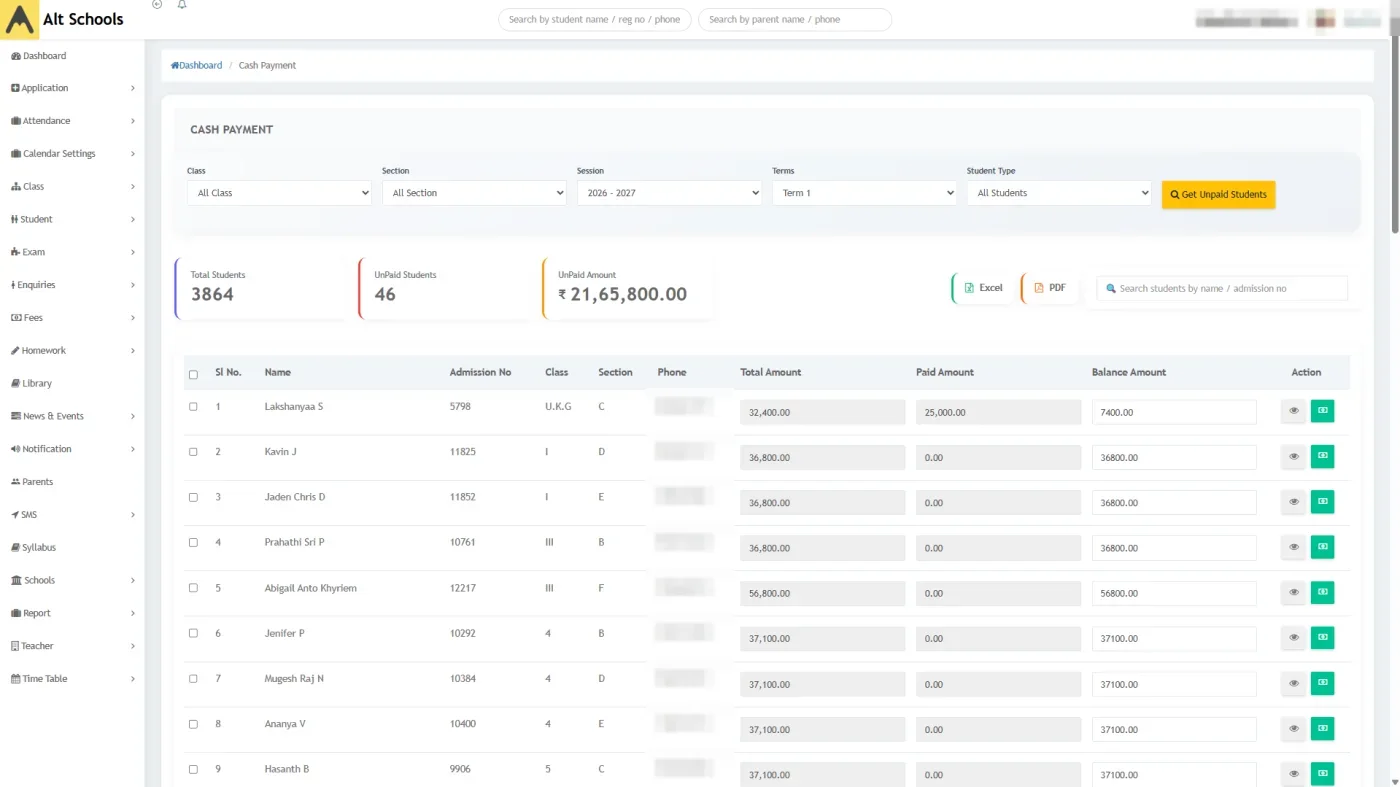Select the checkbox for Lakshanyaa S
1400x787 pixels.
click(193, 407)
